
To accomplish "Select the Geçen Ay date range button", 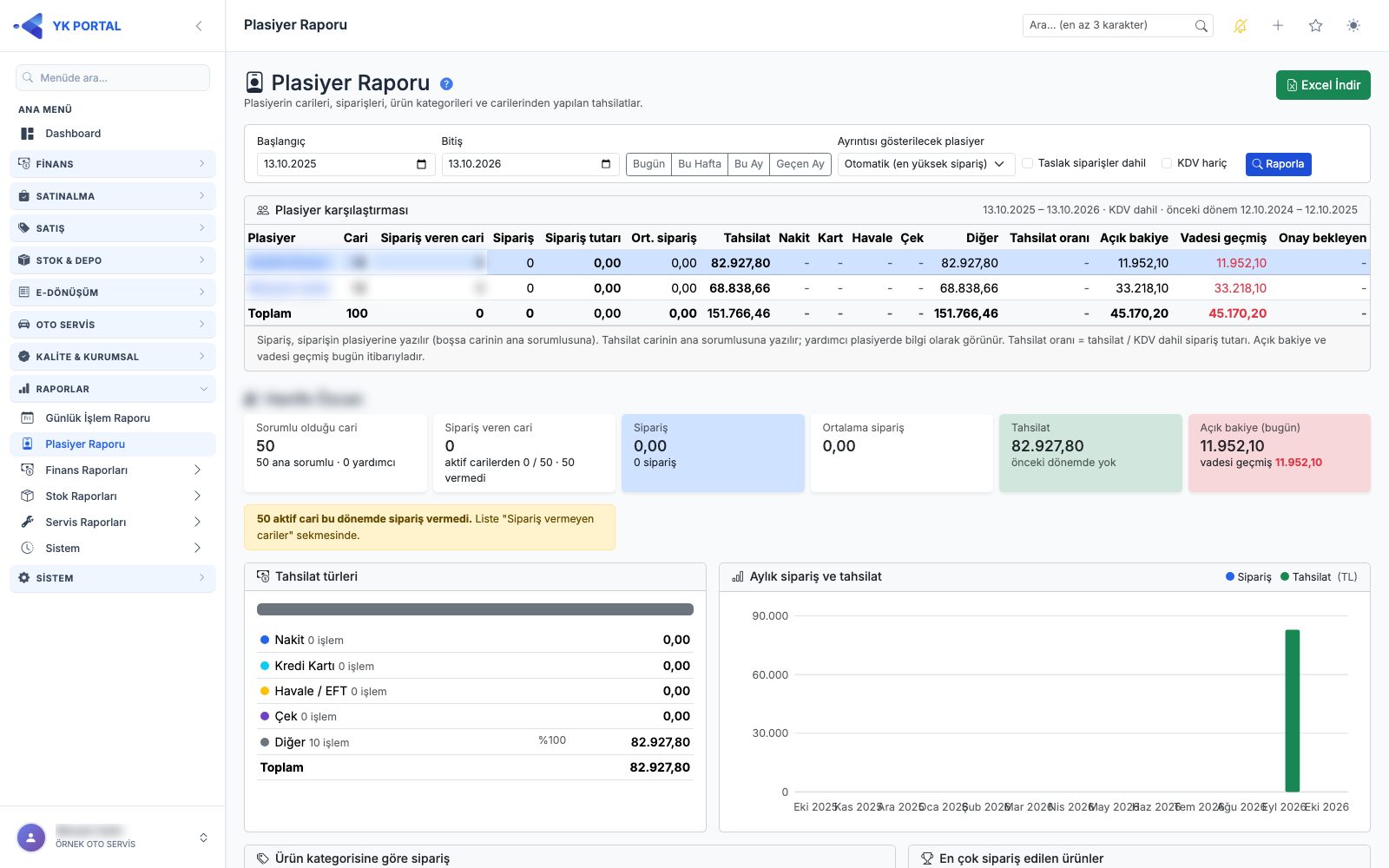I will (800, 164).
